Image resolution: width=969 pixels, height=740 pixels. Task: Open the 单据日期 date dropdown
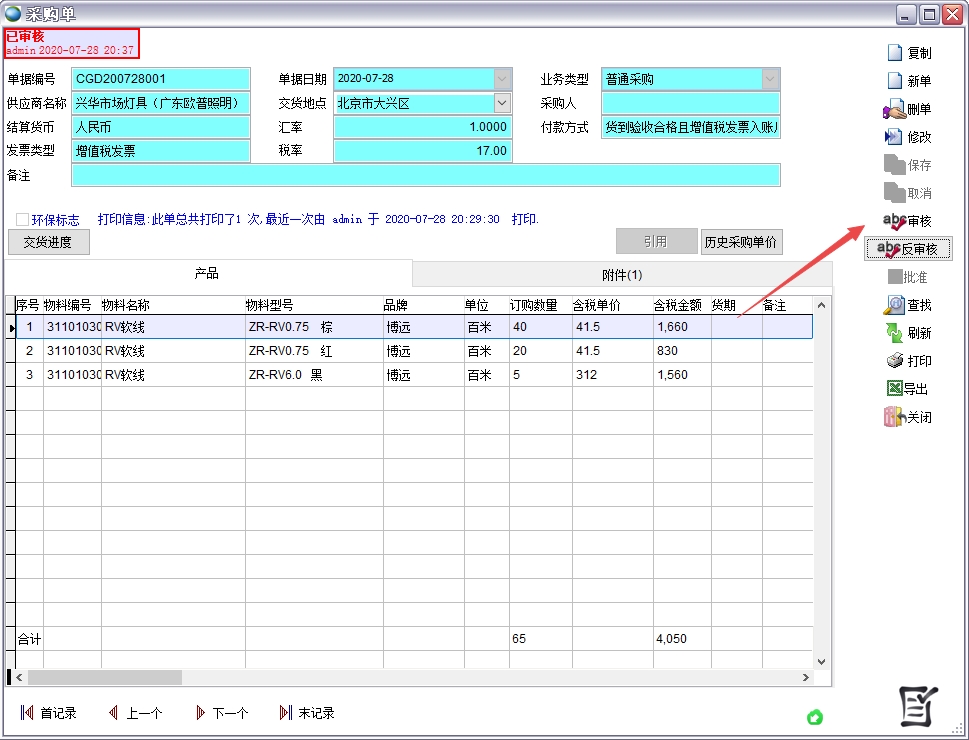pos(502,79)
